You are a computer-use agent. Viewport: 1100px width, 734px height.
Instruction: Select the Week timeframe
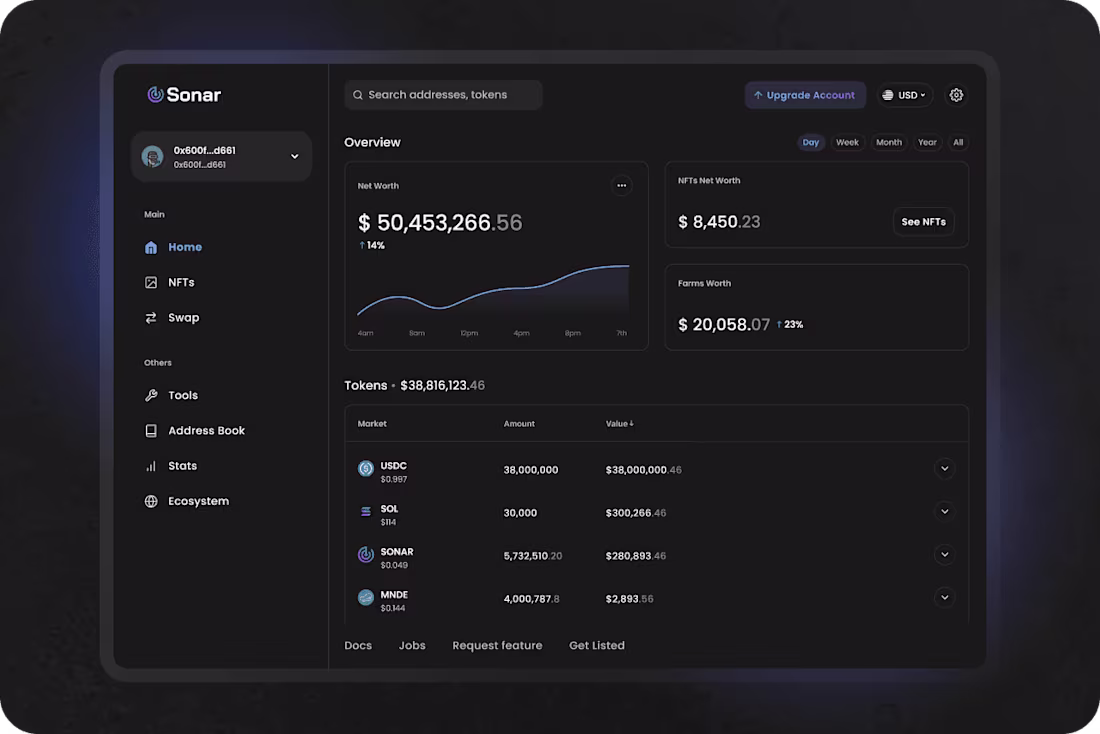pos(847,142)
